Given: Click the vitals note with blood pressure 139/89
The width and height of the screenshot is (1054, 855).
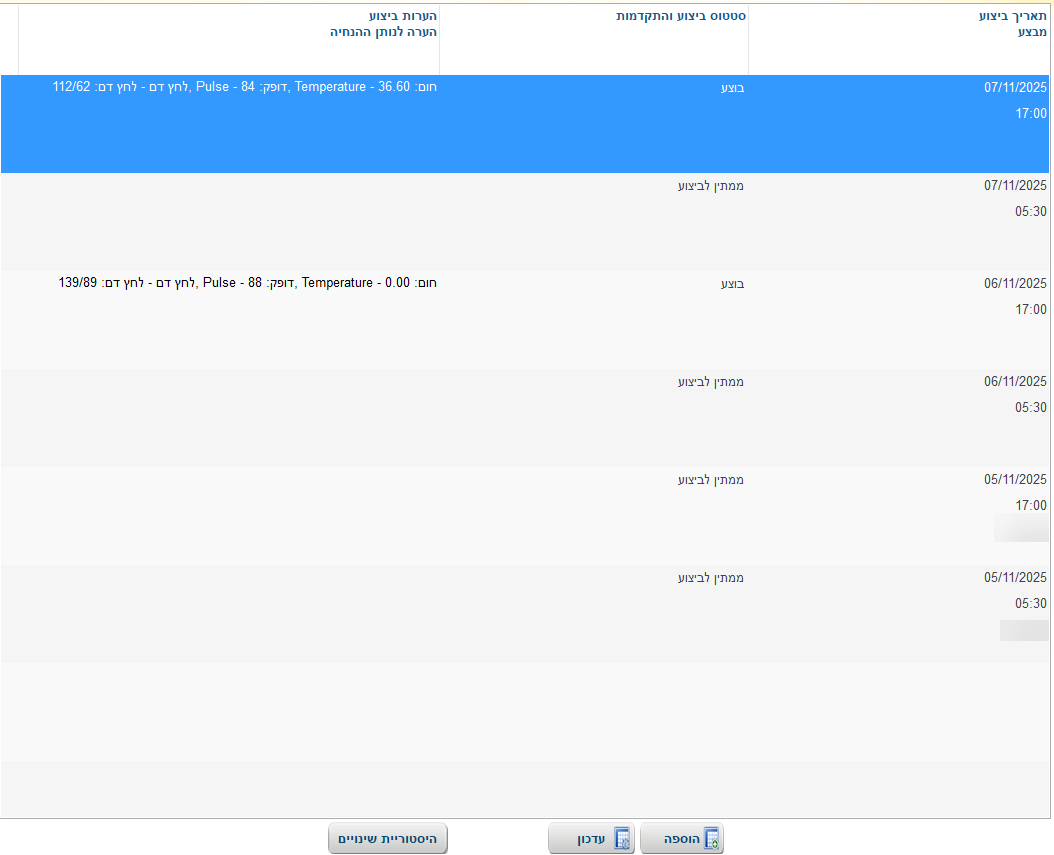Looking at the screenshot, I should coord(248,283).
